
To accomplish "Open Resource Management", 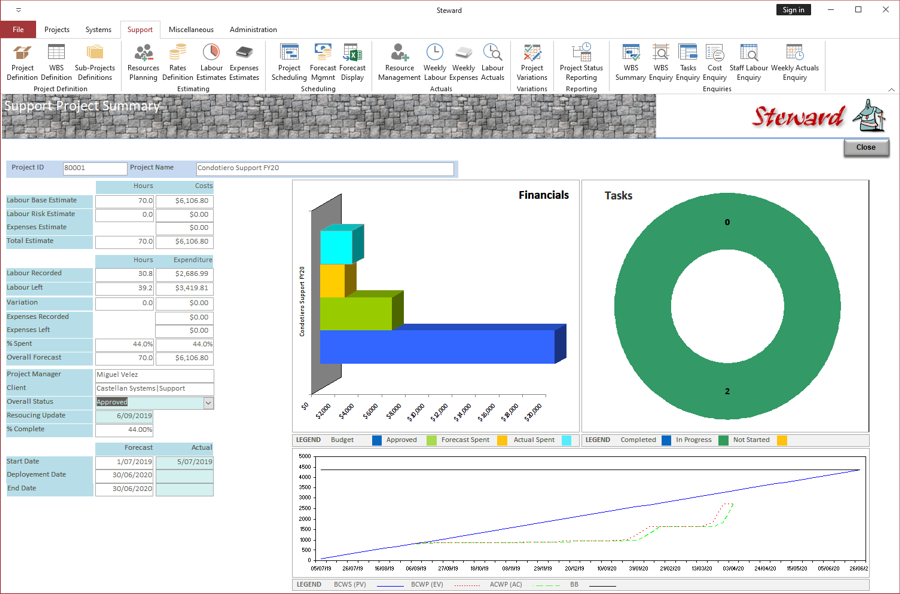I will [x=399, y=63].
